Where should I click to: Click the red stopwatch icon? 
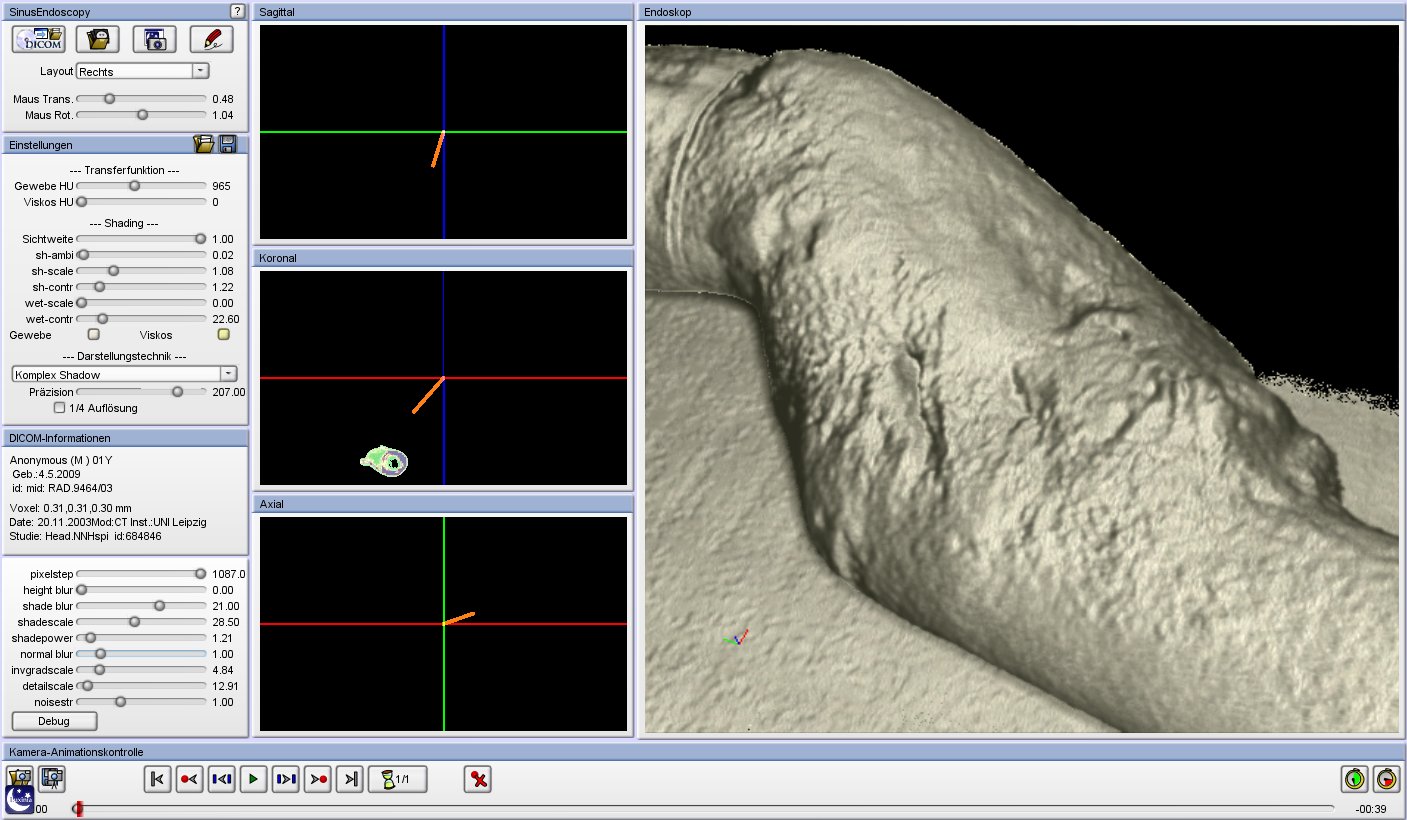point(1386,778)
